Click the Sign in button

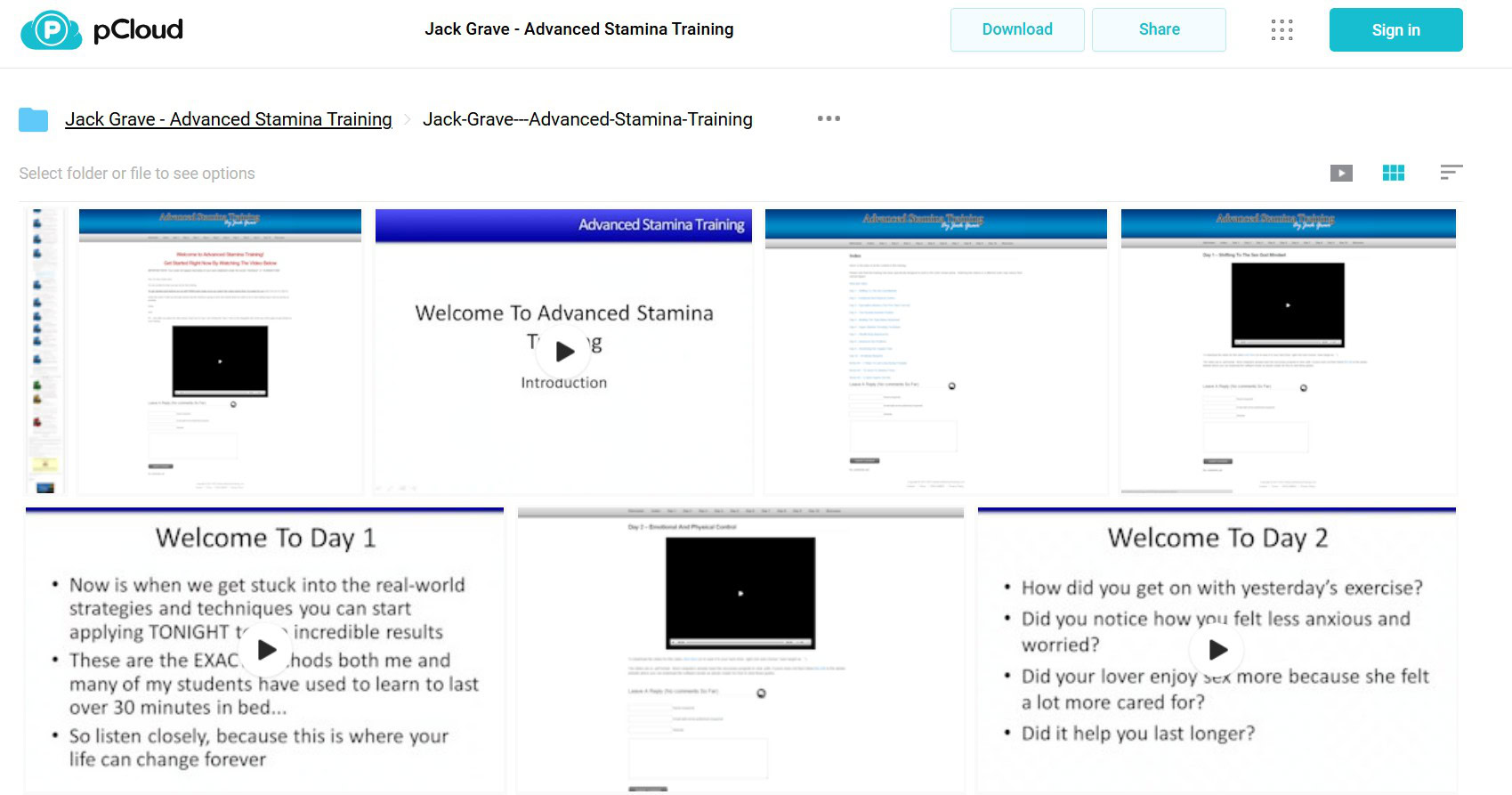(1395, 29)
